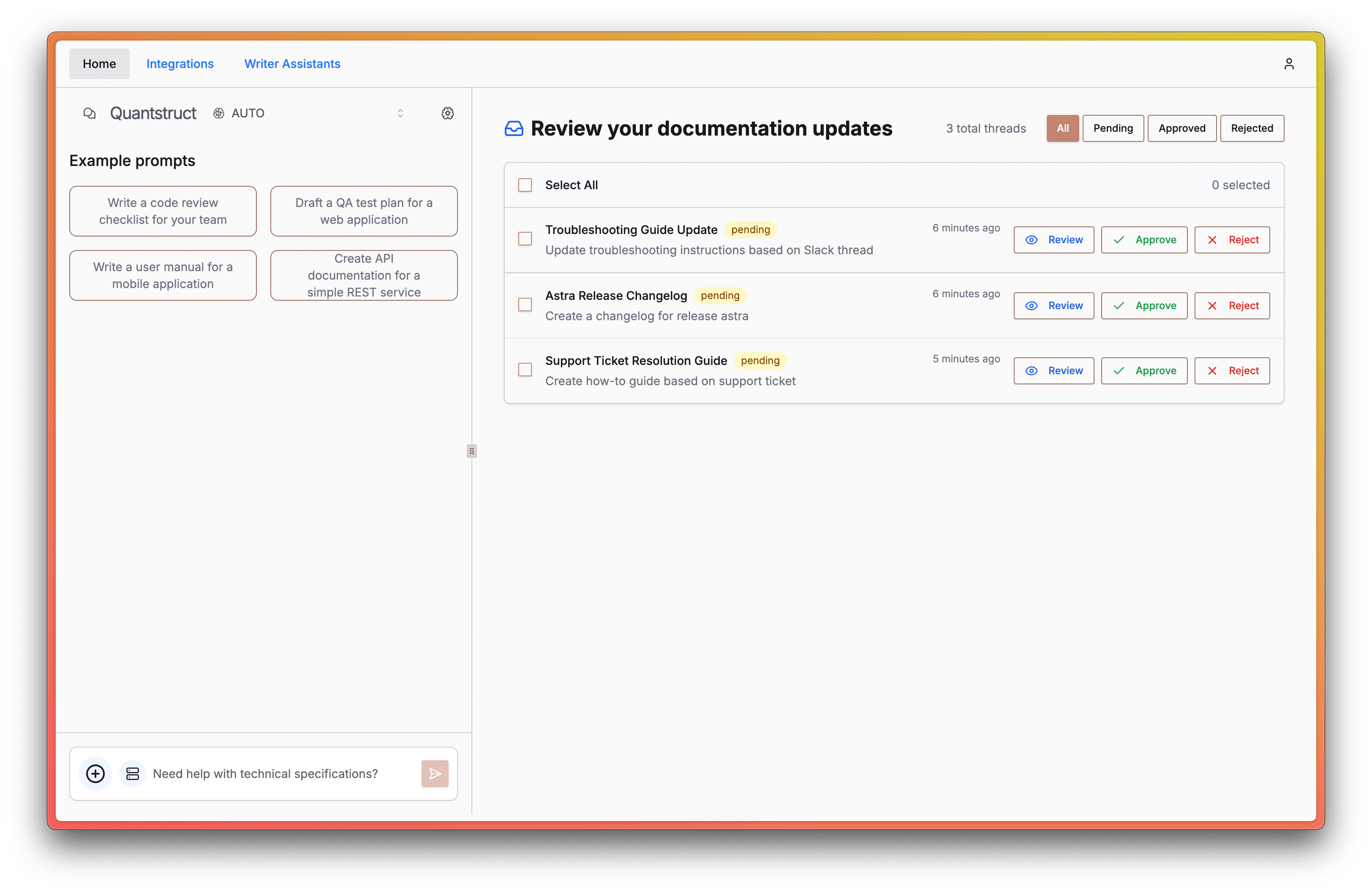Select the user manual example prompt
1372x892 pixels.
[163, 275]
